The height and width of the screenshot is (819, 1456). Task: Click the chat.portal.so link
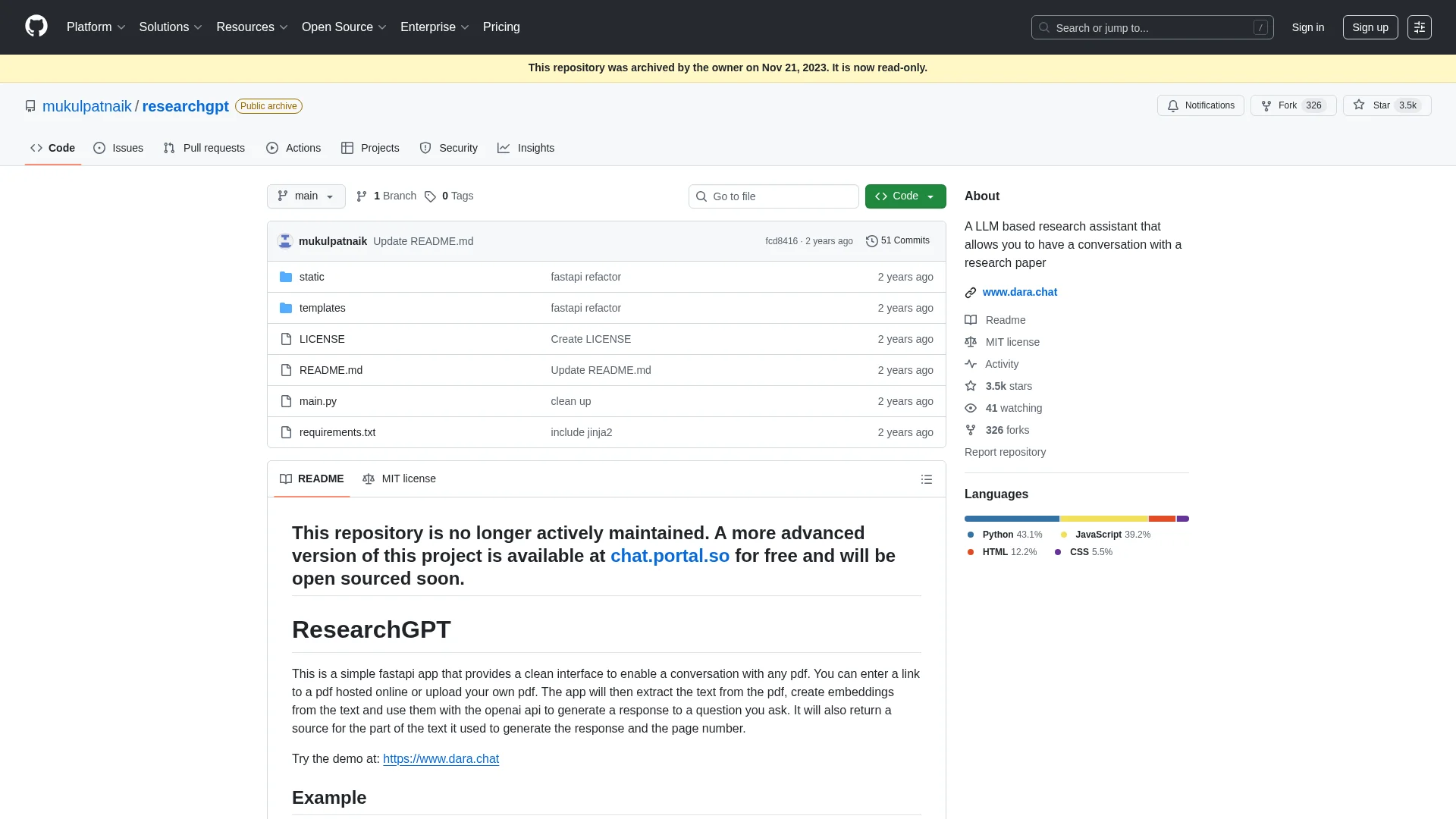[670, 556]
